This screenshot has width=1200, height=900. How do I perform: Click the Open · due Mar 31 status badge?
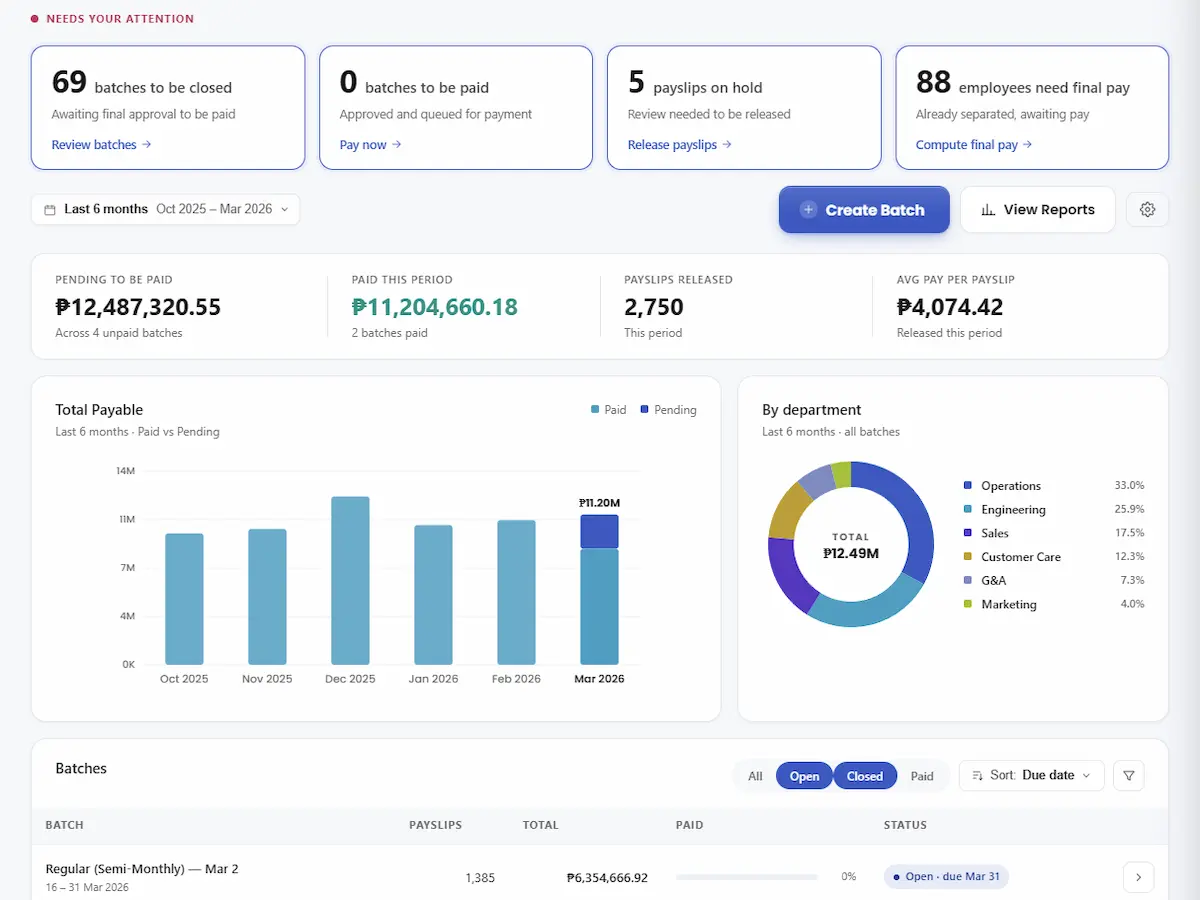tap(946, 877)
